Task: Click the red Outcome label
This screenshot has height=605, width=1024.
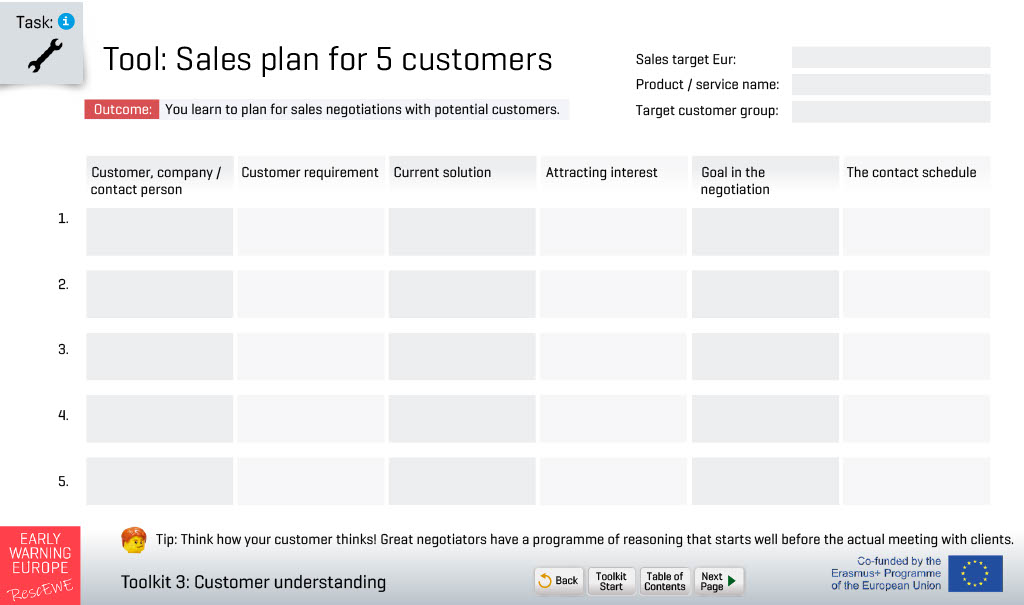Action: (122, 109)
